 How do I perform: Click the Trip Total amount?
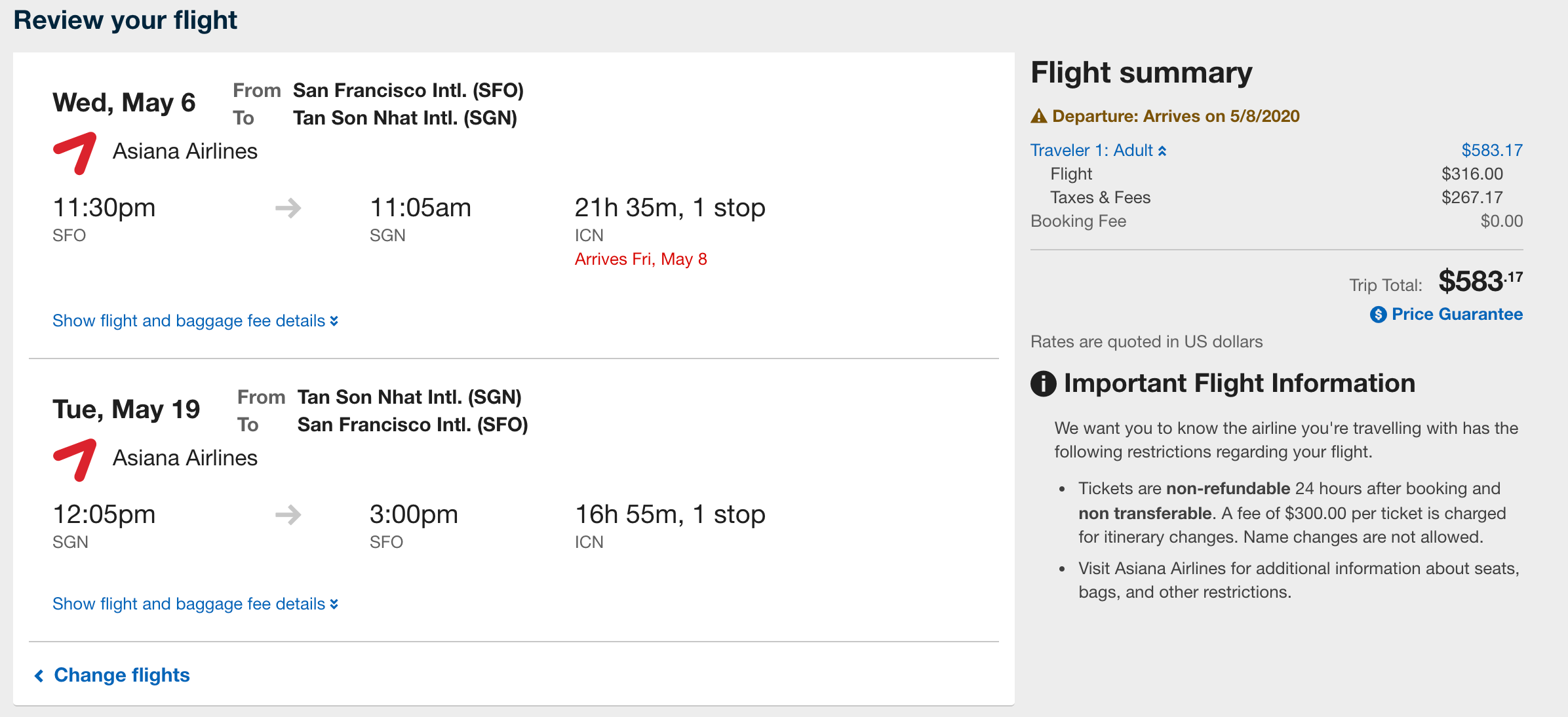click(1480, 282)
